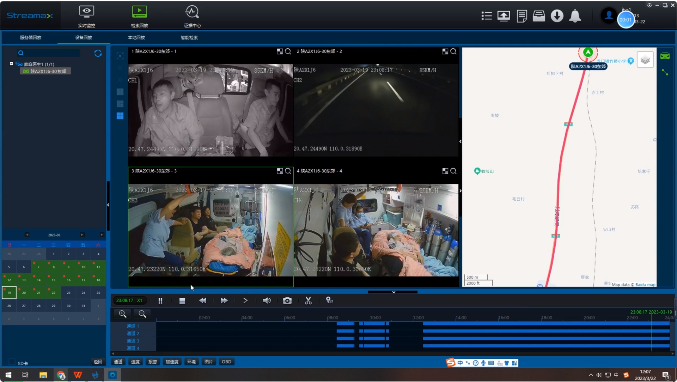Collapse the vehicle group tree node

tap(11, 63)
